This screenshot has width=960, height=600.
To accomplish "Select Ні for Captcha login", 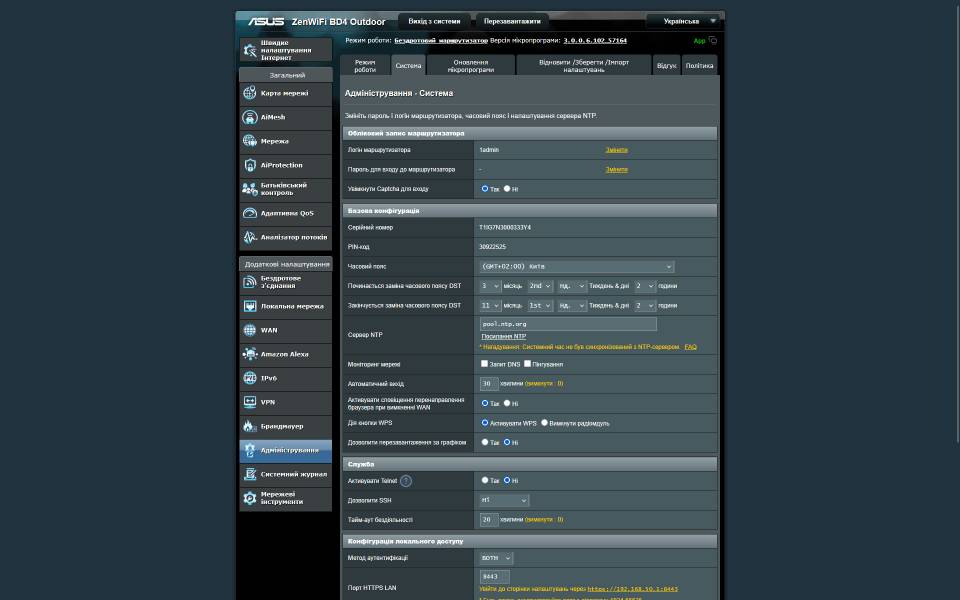I will click(x=507, y=188).
